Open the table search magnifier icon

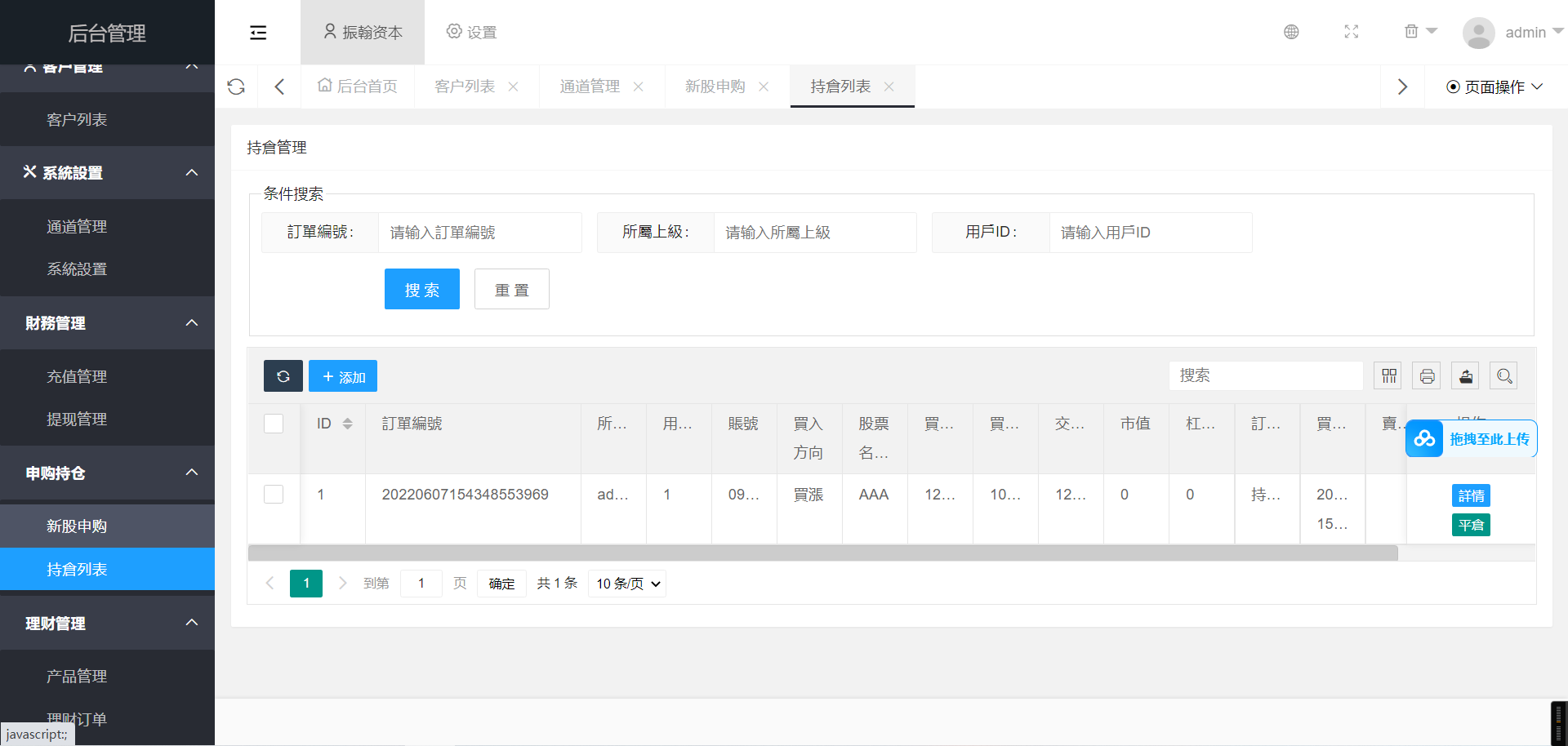click(x=1503, y=375)
